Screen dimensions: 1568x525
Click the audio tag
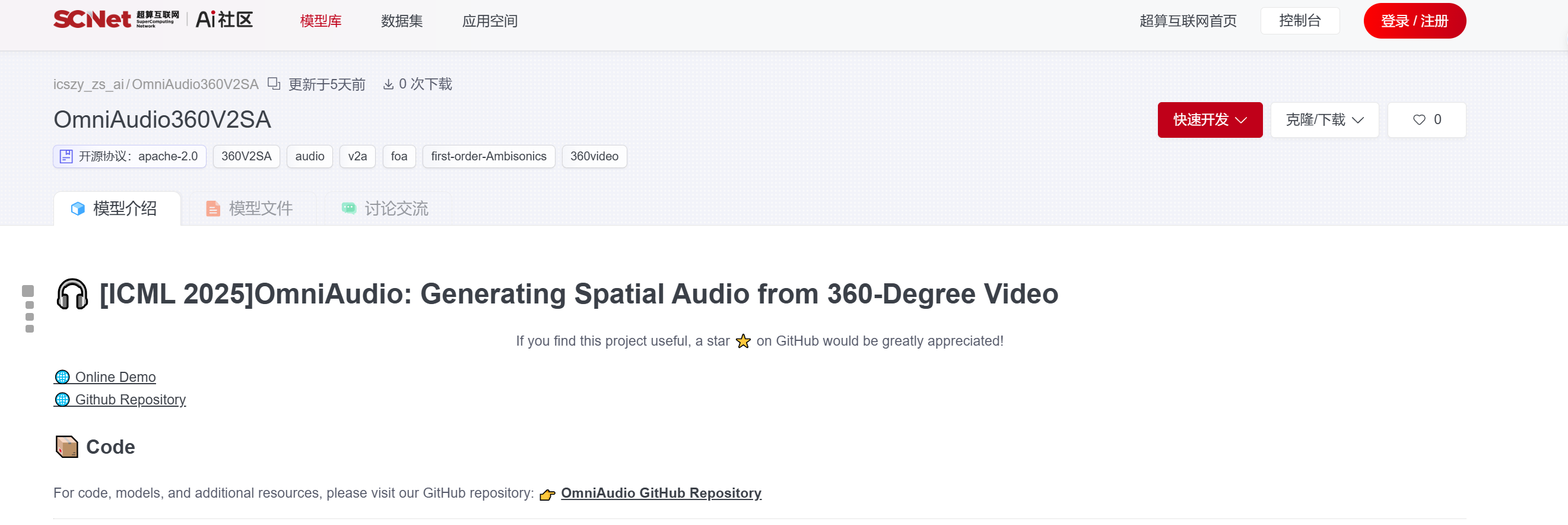310,157
